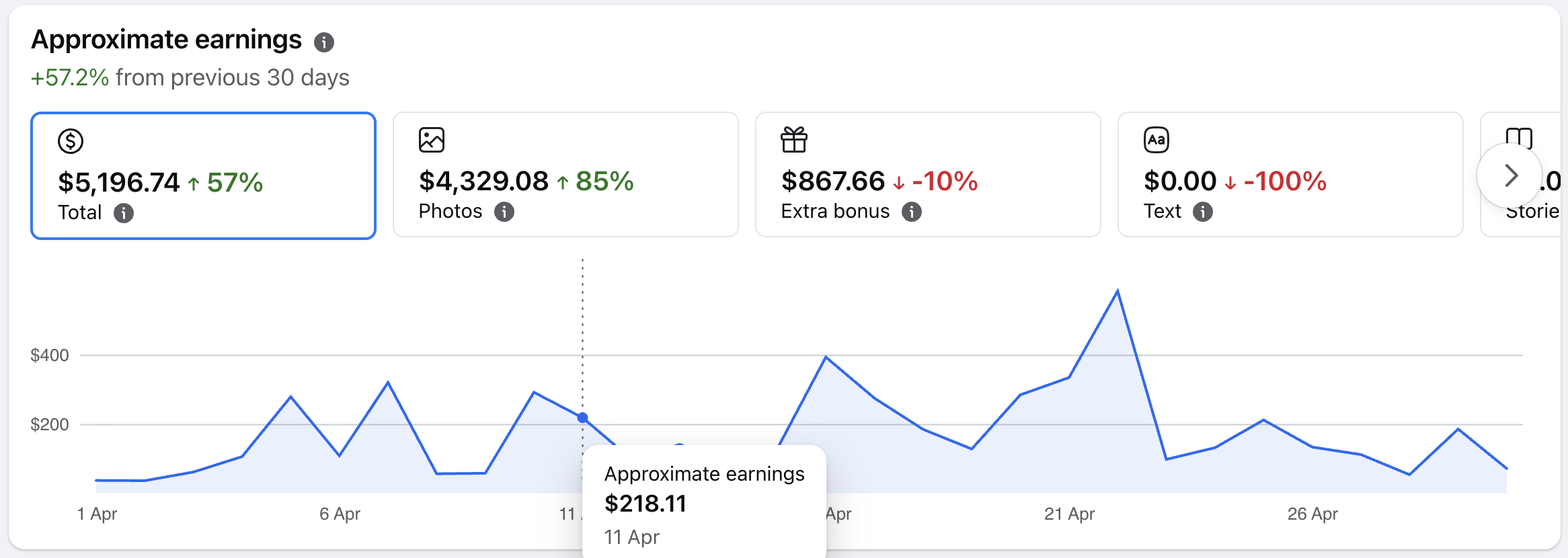Click the 85% increase in Photos card

click(604, 182)
